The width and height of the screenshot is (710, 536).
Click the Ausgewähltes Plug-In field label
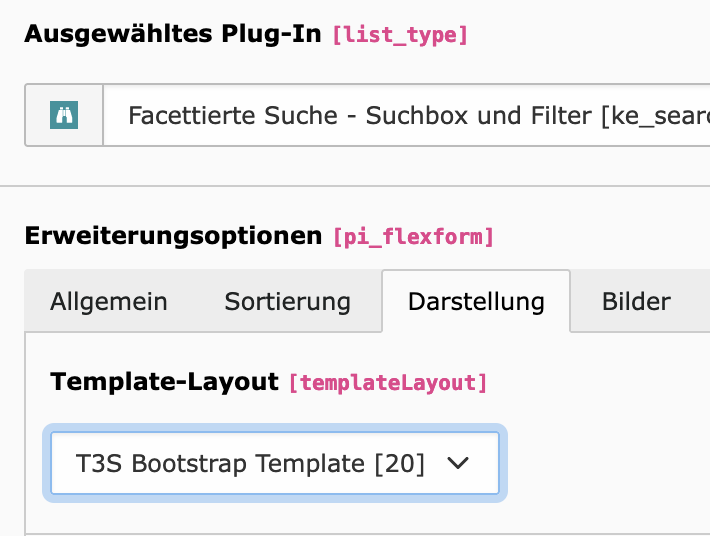[173, 34]
